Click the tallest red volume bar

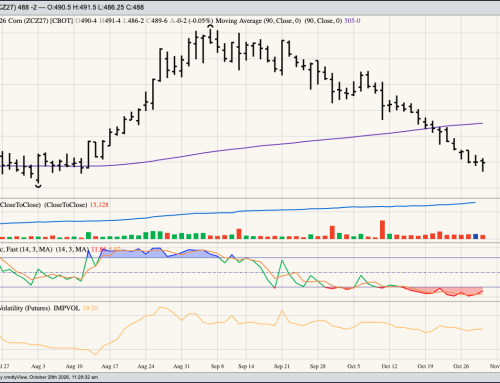(382, 230)
